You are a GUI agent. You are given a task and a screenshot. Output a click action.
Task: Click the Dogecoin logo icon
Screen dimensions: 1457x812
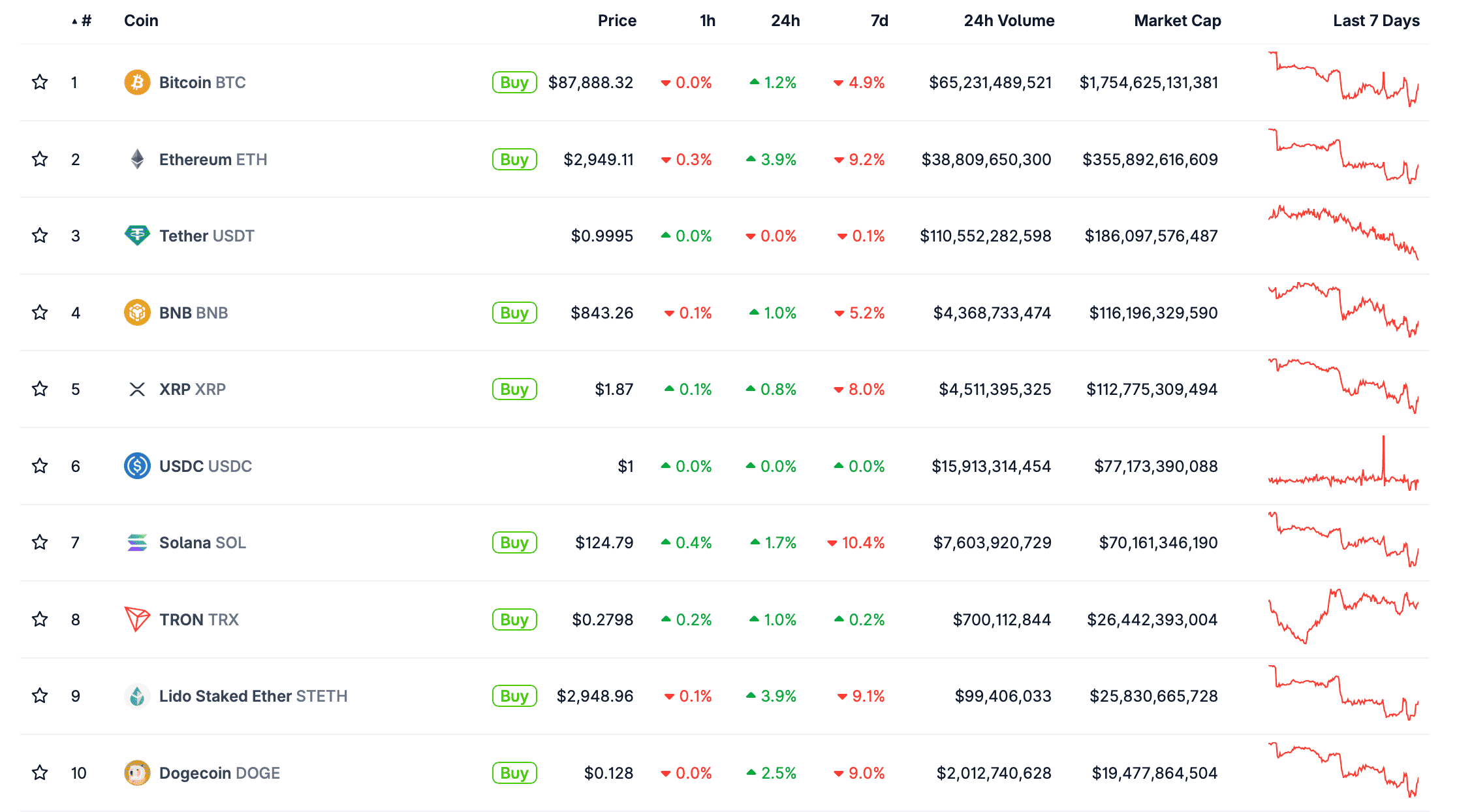(x=137, y=773)
